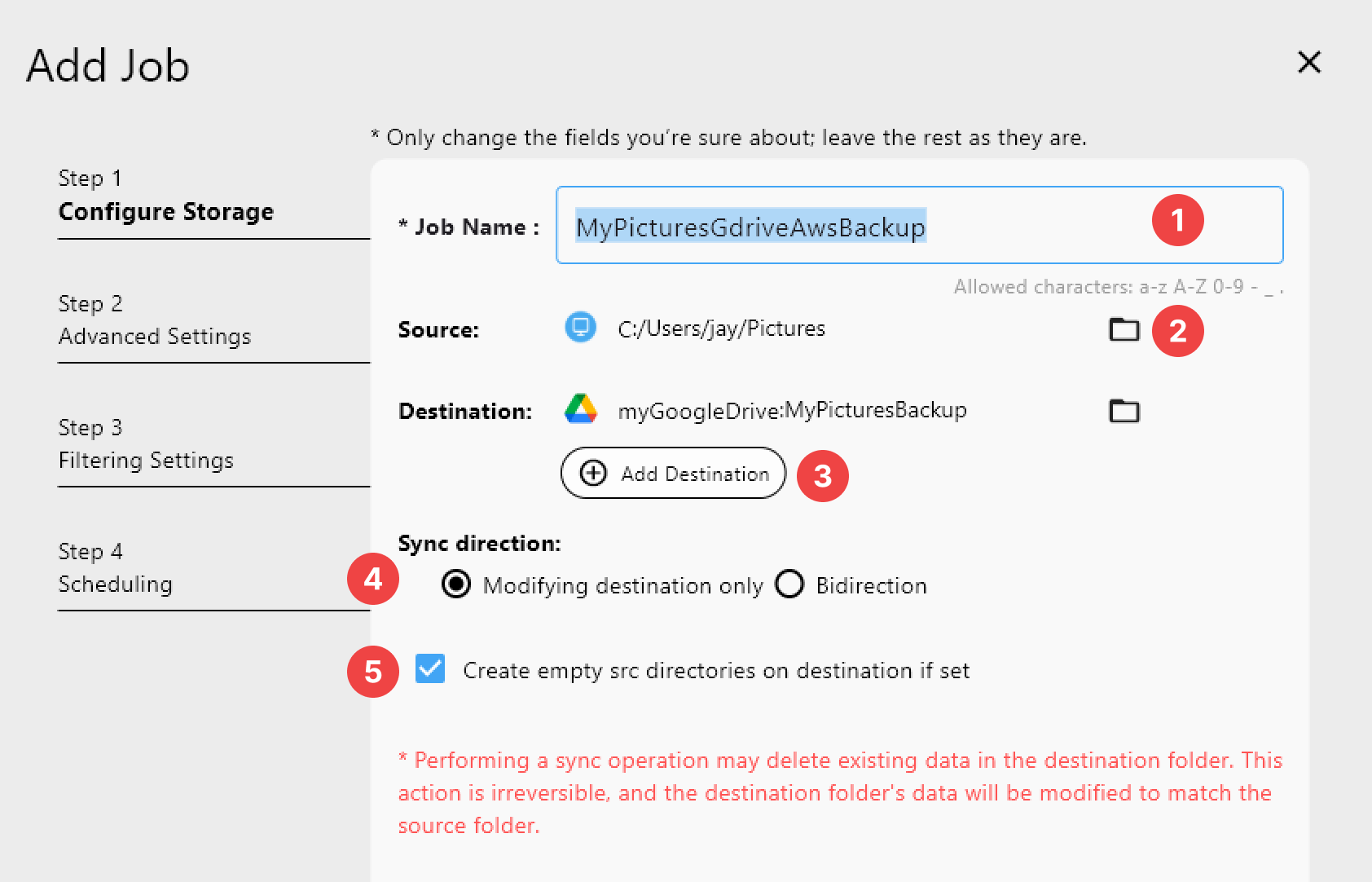The width and height of the screenshot is (1372, 882).
Task: Click the computer icon beside the Source path
Action: point(580,328)
